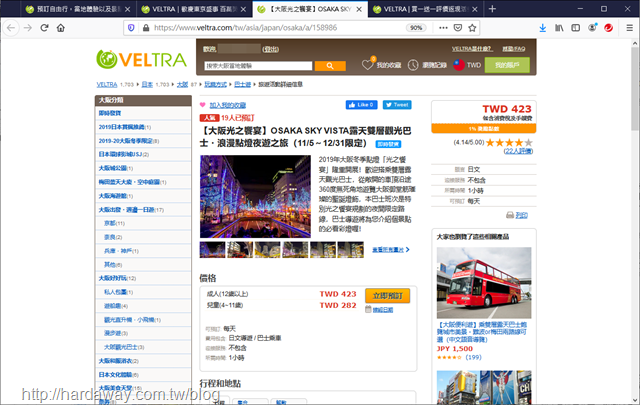This screenshot has height=405, width=640.
Task: Click the Firefox account avatar icon
Action: tap(592, 28)
